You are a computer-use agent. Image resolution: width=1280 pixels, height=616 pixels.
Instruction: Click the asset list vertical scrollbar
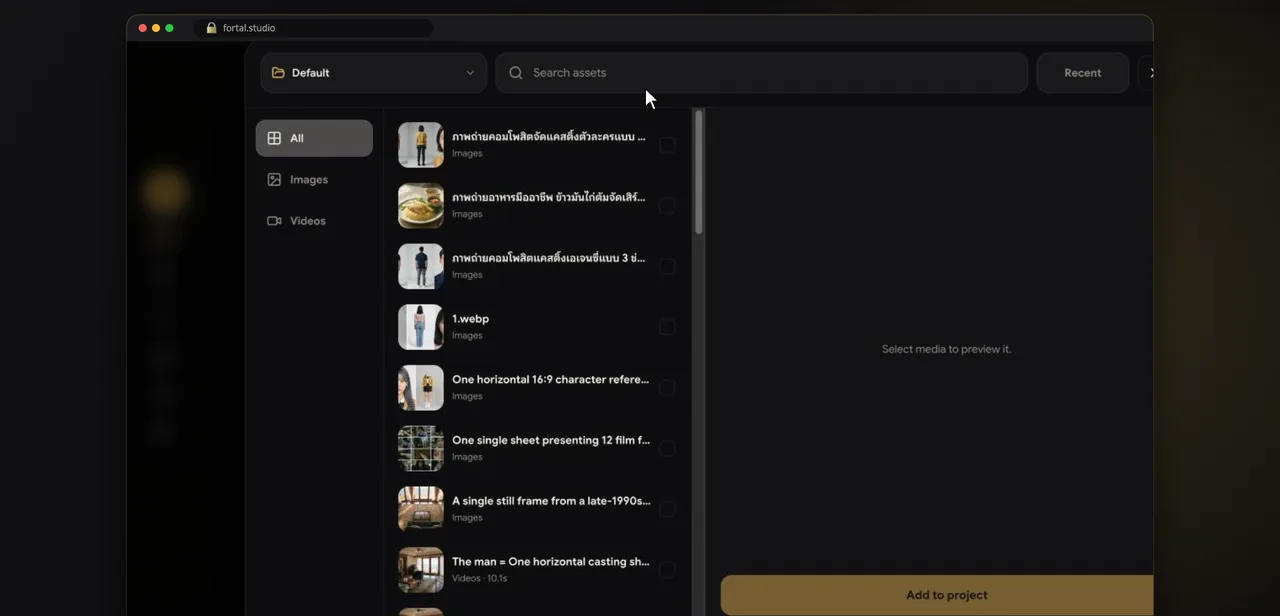(698, 173)
